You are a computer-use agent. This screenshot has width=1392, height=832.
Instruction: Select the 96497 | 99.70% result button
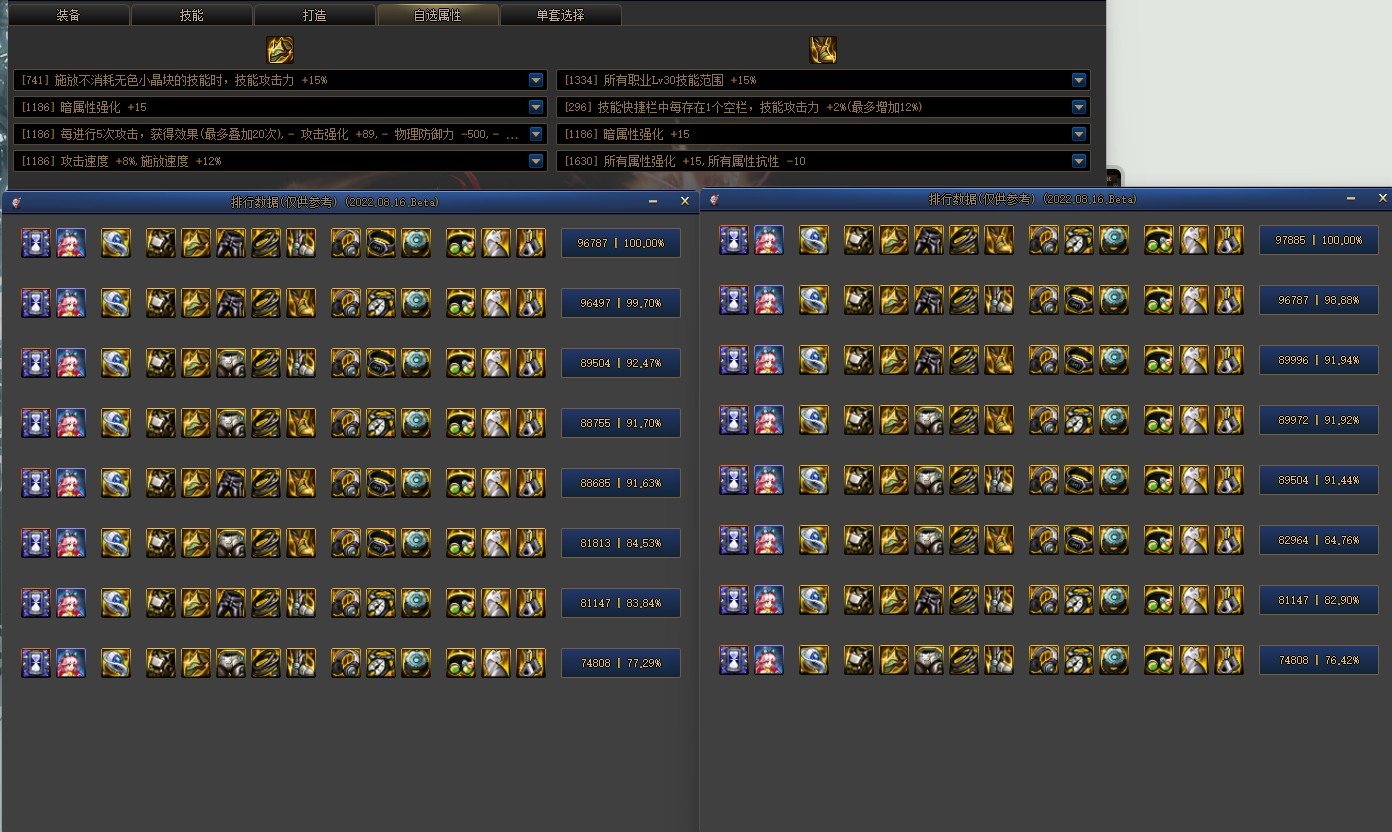pyautogui.click(x=621, y=303)
